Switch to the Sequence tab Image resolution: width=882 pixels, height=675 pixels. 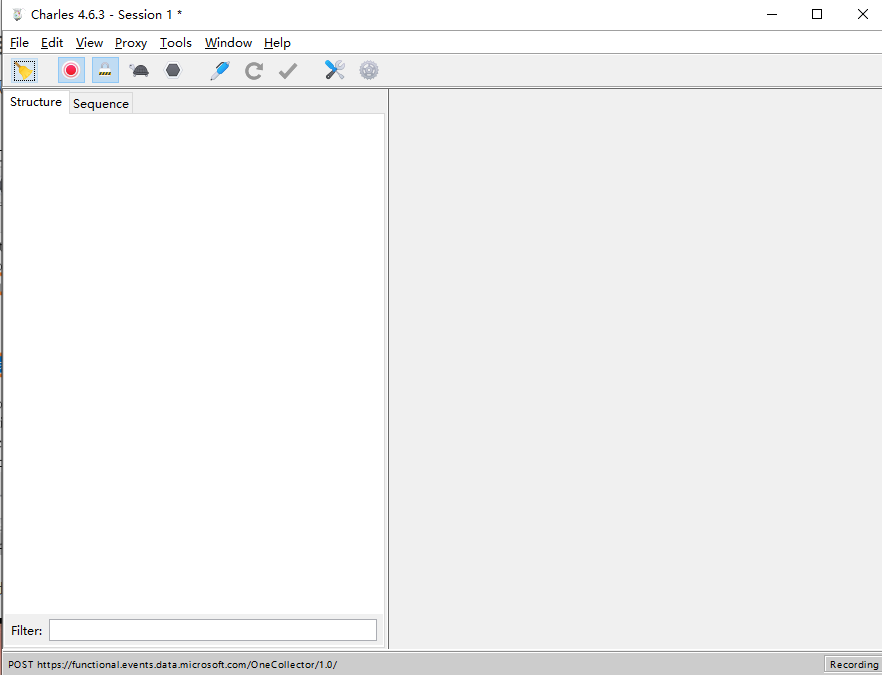[101, 103]
